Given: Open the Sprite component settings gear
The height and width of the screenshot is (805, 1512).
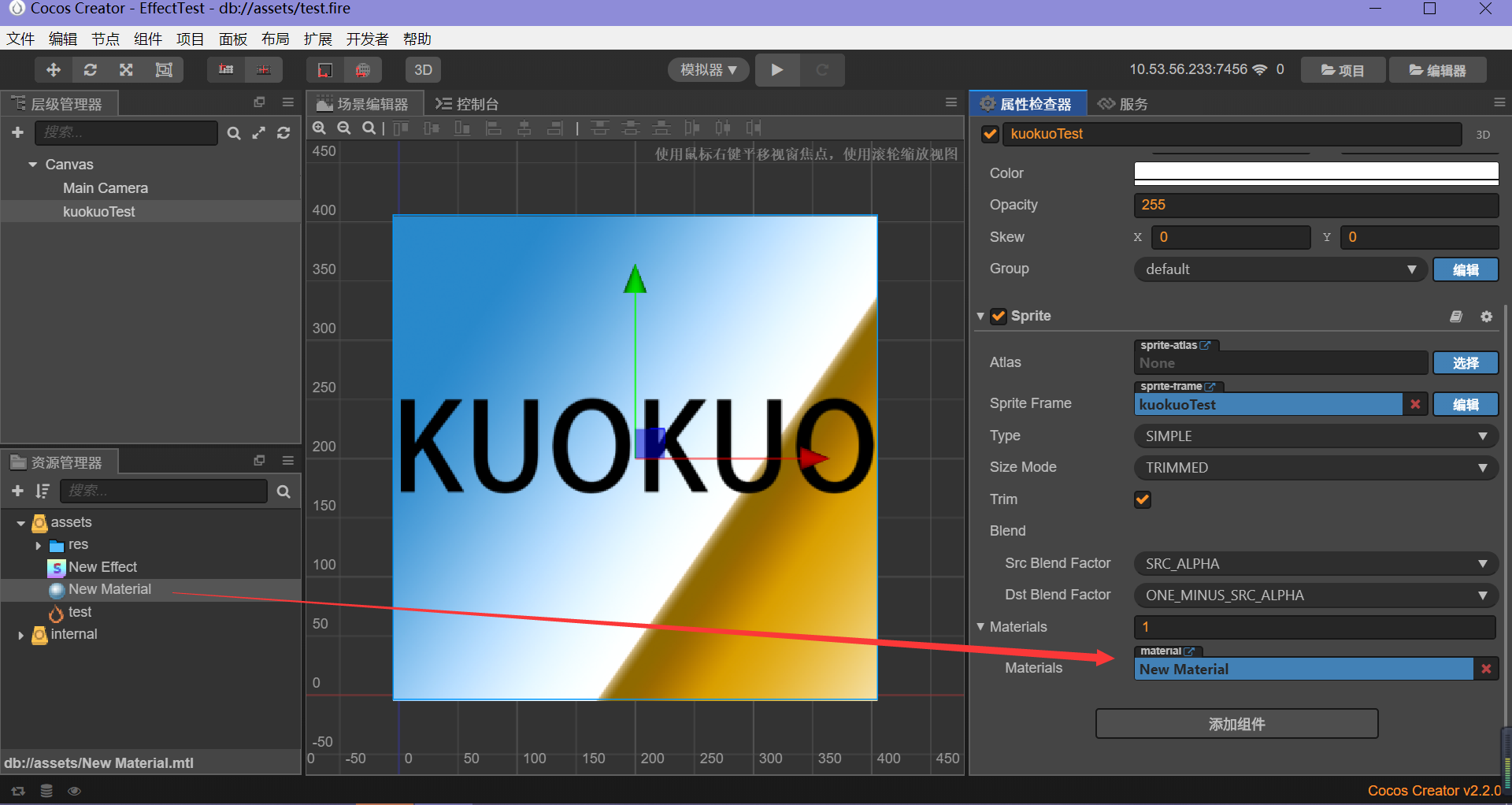Looking at the screenshot, I should (1487, 317).
